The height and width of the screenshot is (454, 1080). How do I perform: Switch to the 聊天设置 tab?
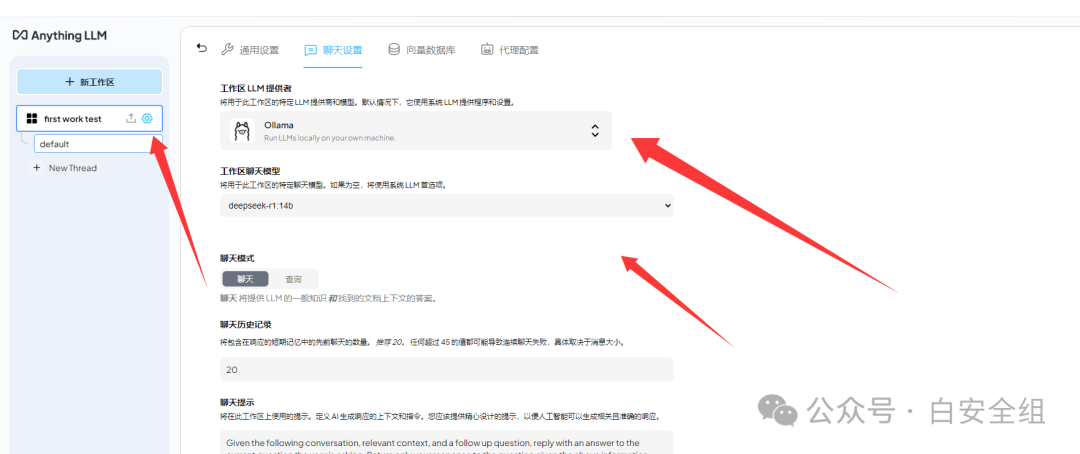tap(334, 49)
